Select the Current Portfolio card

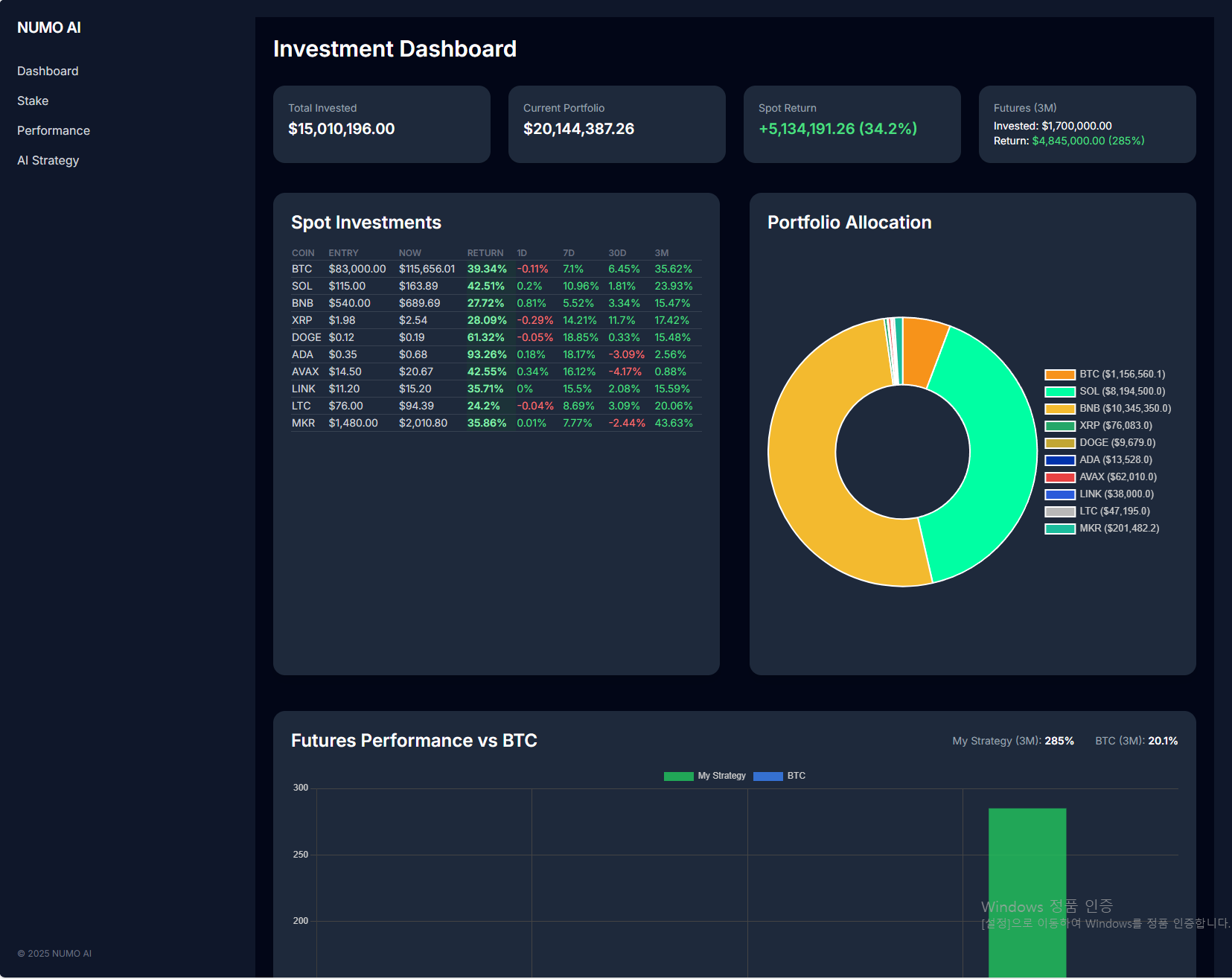pyautogui.click(x=617, y=124)
